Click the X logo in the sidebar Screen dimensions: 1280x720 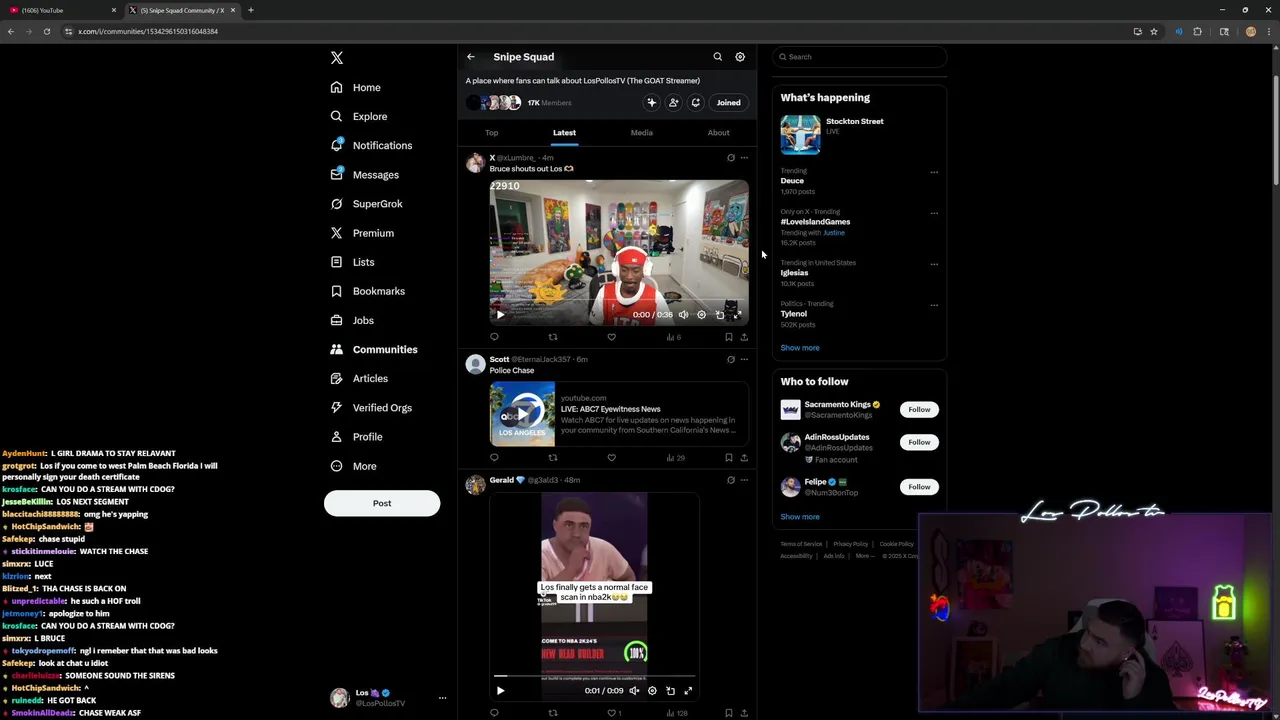point(337,58)
